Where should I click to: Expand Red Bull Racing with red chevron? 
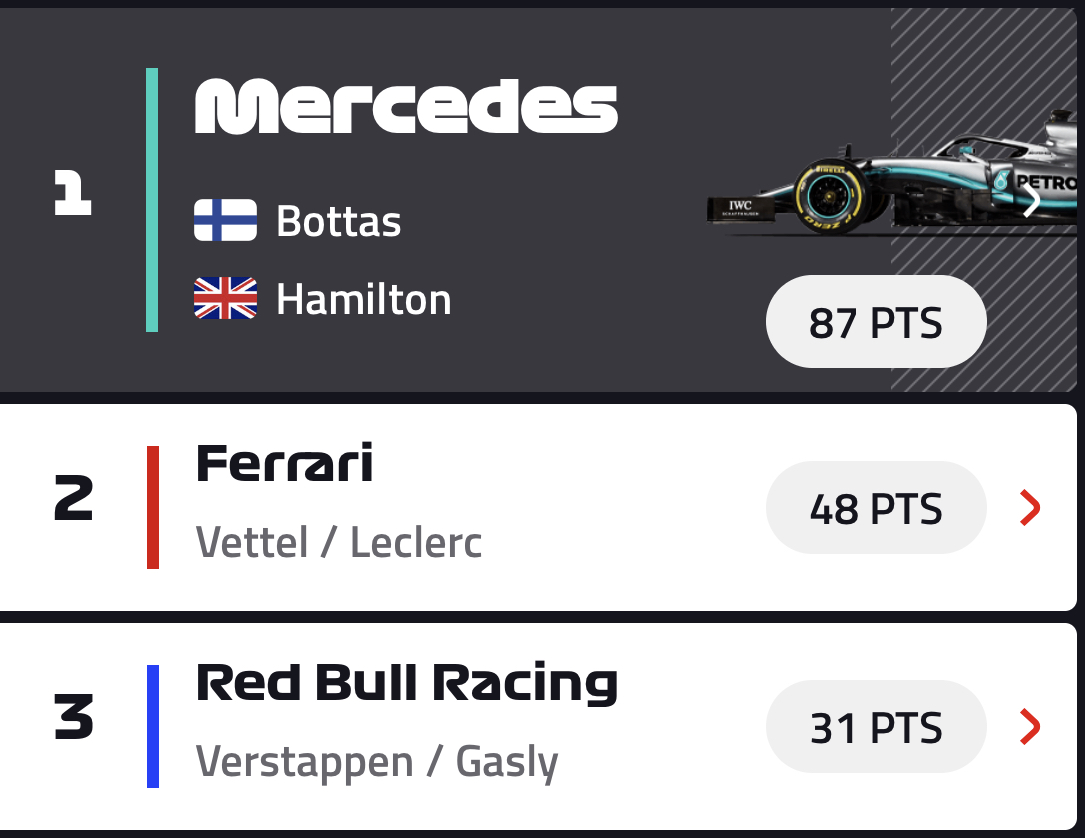[1030, 727]
